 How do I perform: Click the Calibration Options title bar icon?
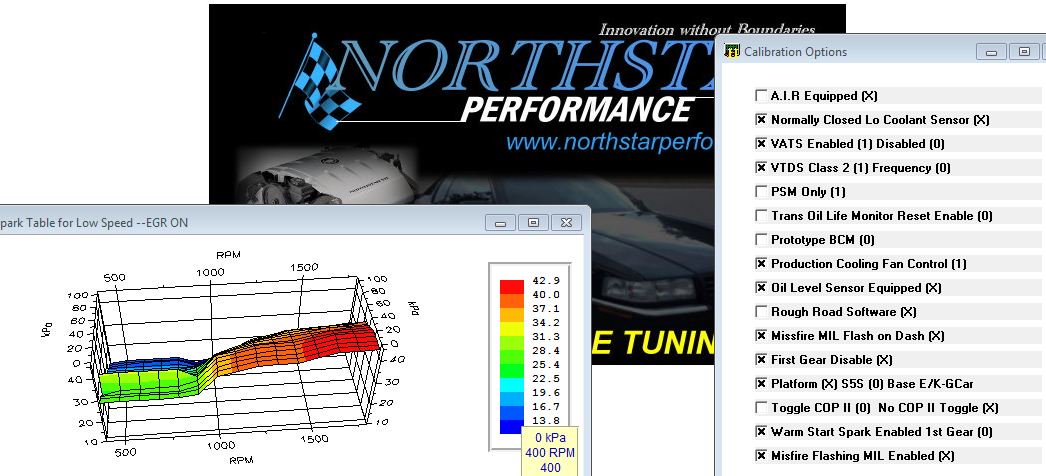coord(733,51)
